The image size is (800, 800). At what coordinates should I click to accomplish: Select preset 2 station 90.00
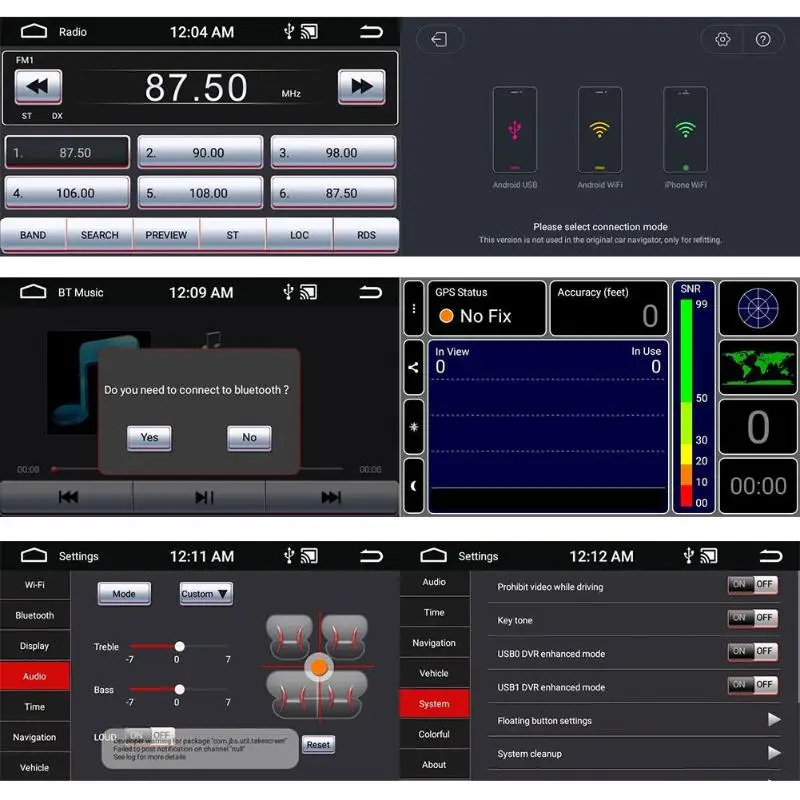pos(201,152)
